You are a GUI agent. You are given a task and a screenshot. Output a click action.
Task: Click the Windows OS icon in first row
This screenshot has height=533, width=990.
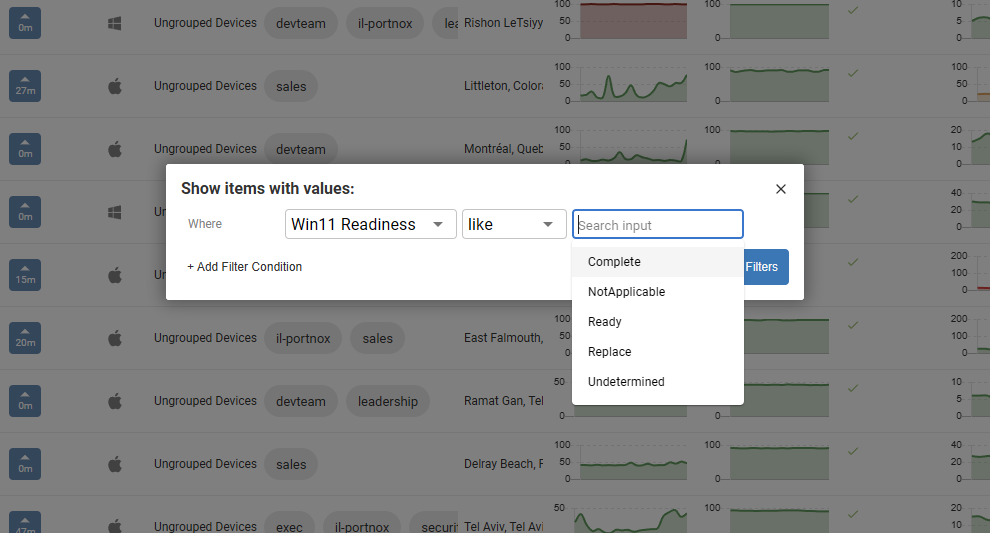114,23
